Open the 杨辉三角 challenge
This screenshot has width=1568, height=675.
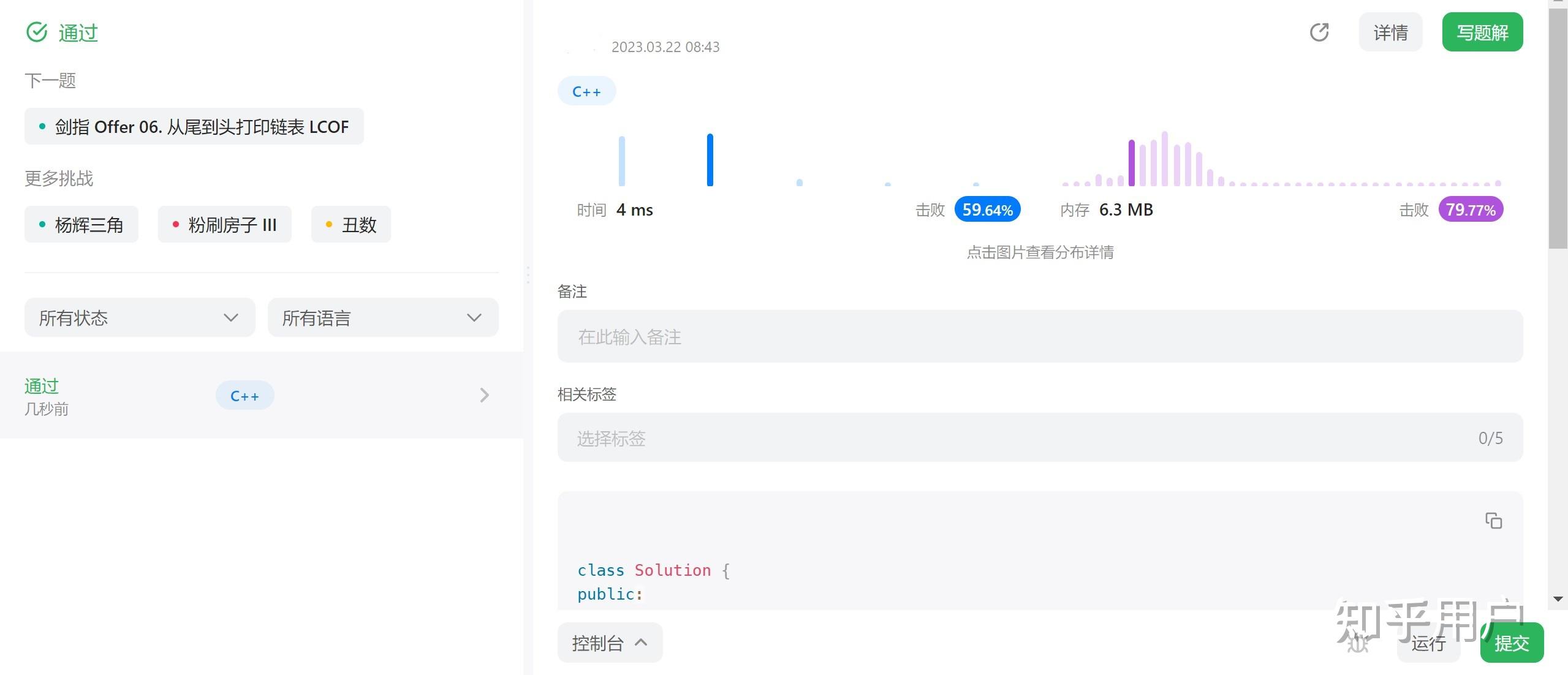[81, 225]
